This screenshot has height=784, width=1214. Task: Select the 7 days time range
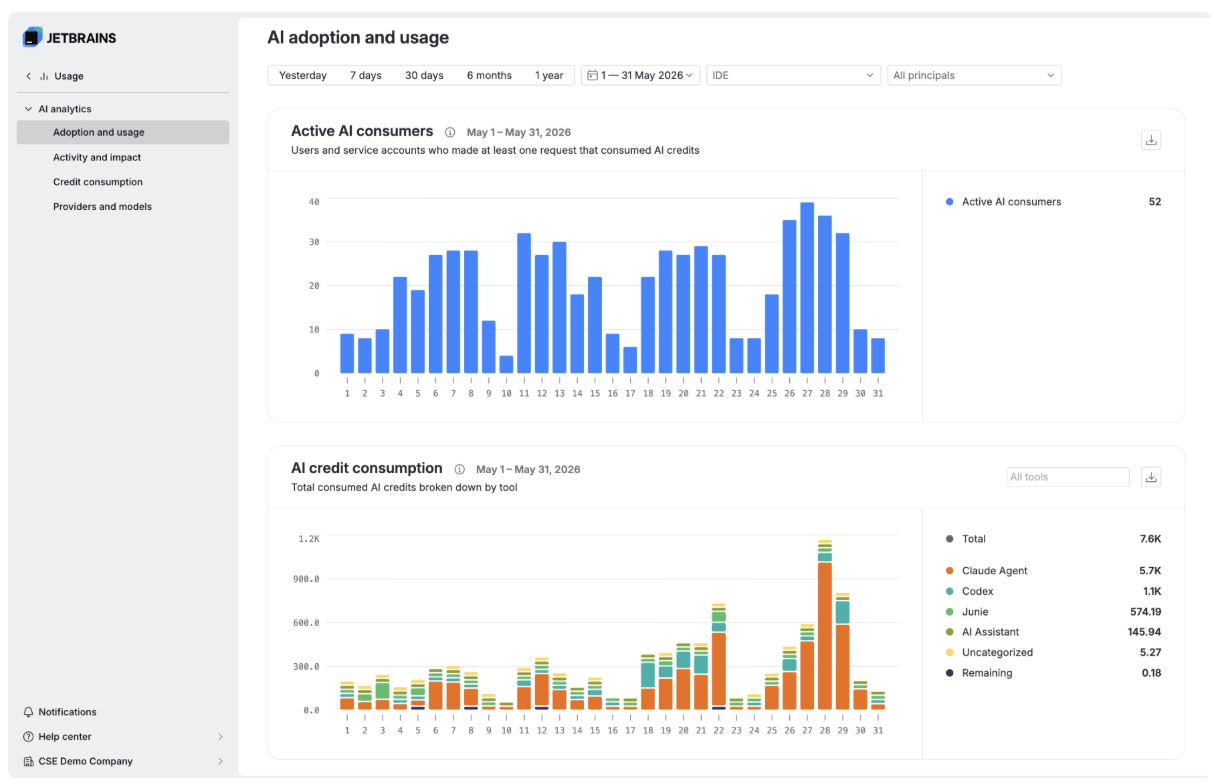pos(365,75)
